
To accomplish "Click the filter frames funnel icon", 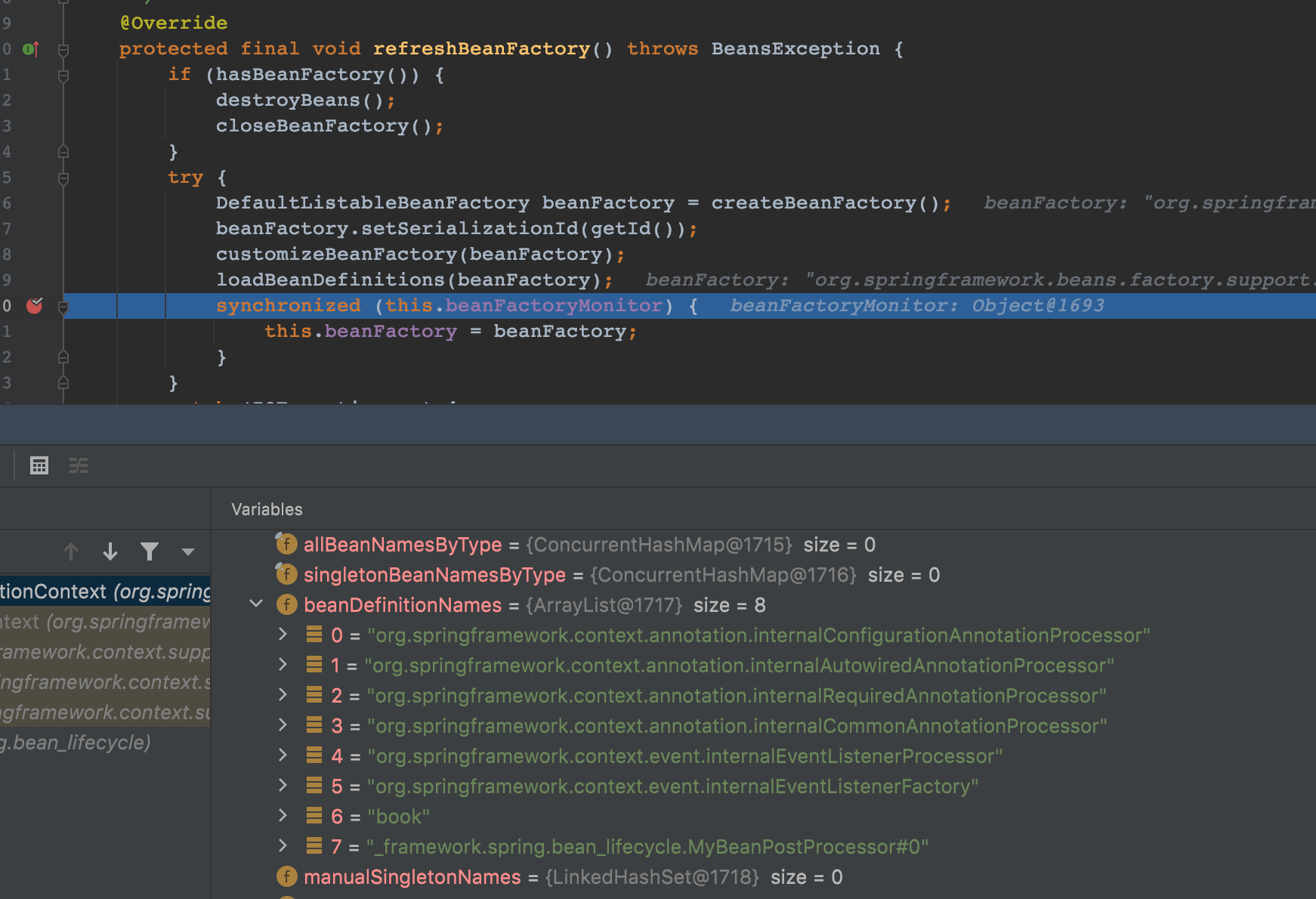I will [150, 552].
